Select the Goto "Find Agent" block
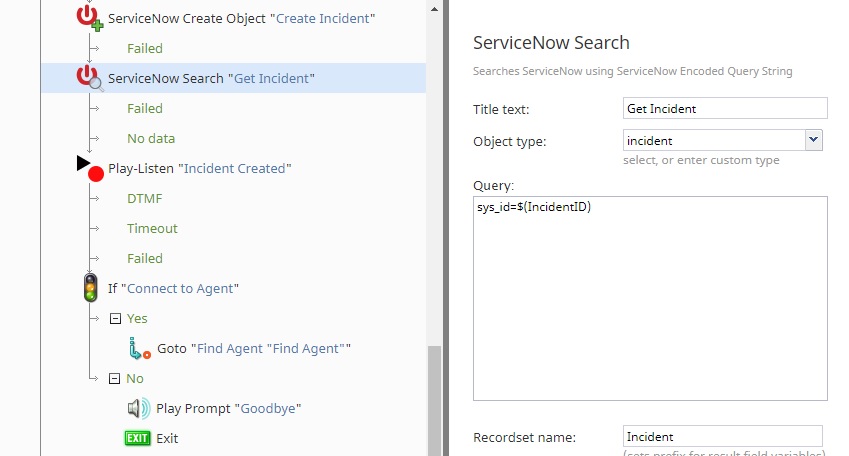This screenshot has height=456, width=849. pyautogui.click(x=254, y=349)
